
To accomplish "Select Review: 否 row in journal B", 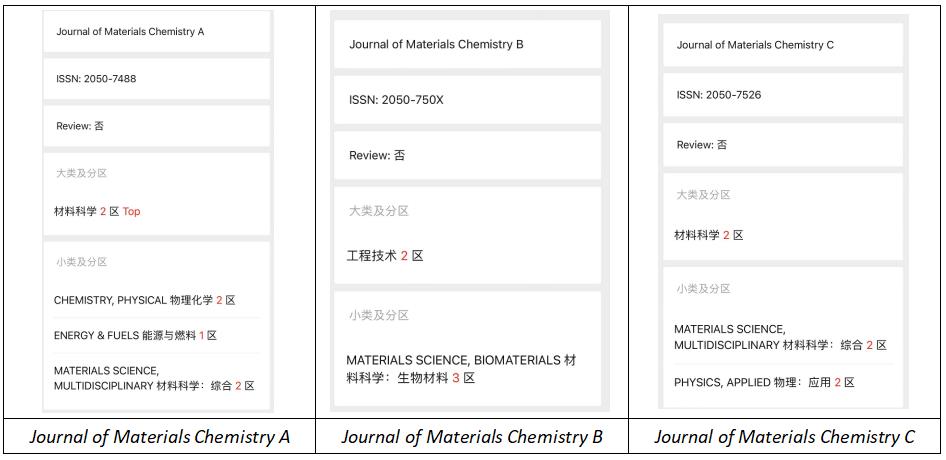I will point(468,155).
